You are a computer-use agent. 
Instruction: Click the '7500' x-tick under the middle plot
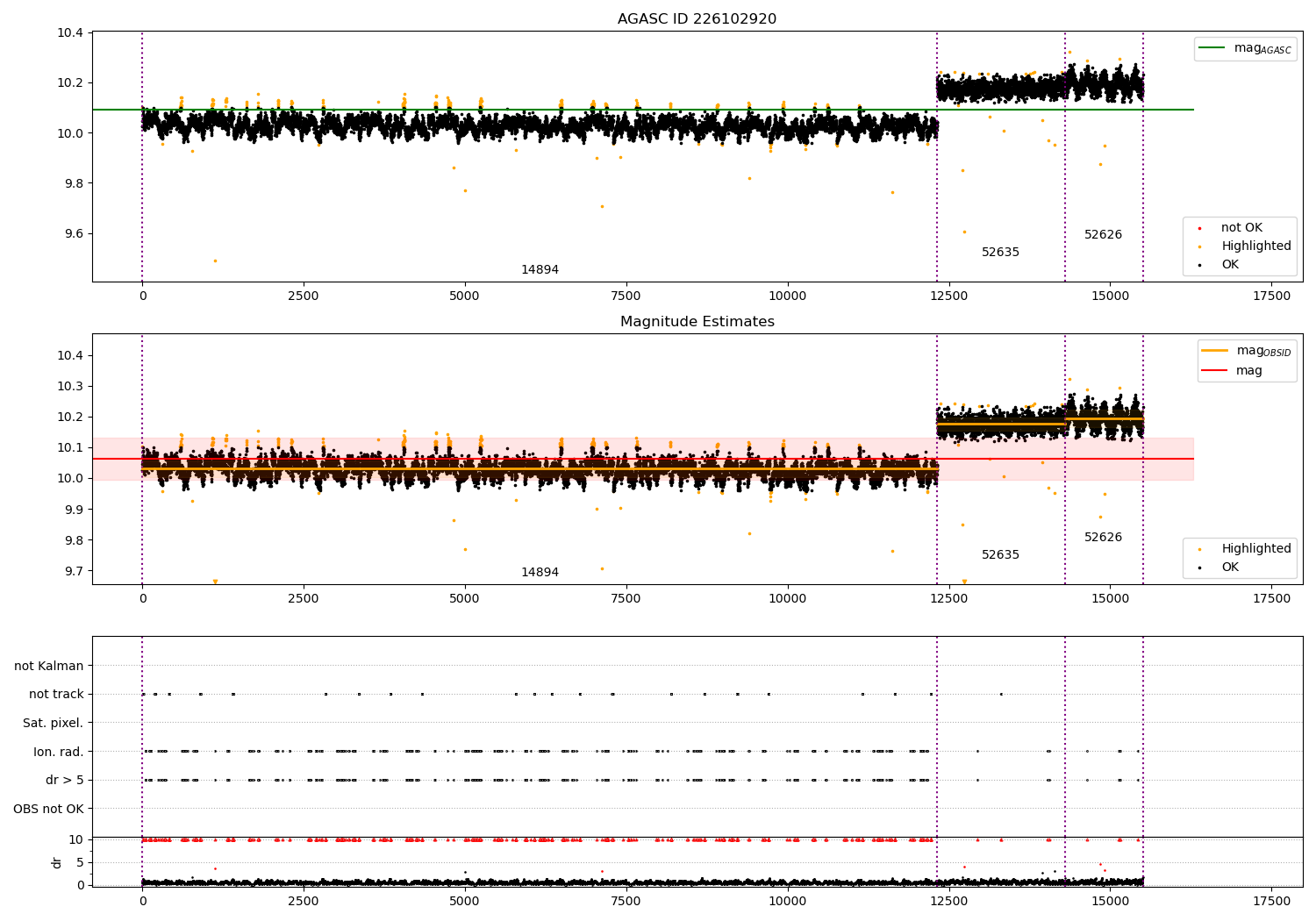coord(626,599)
